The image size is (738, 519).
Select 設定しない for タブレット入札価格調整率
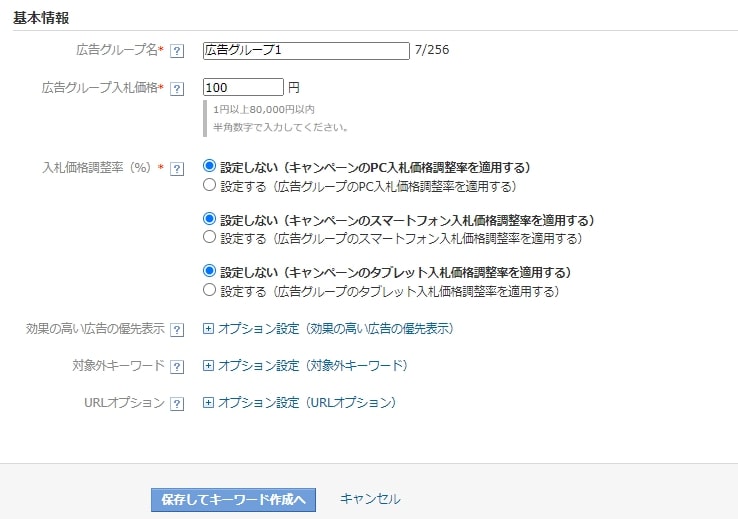click(x=209, y=271)
